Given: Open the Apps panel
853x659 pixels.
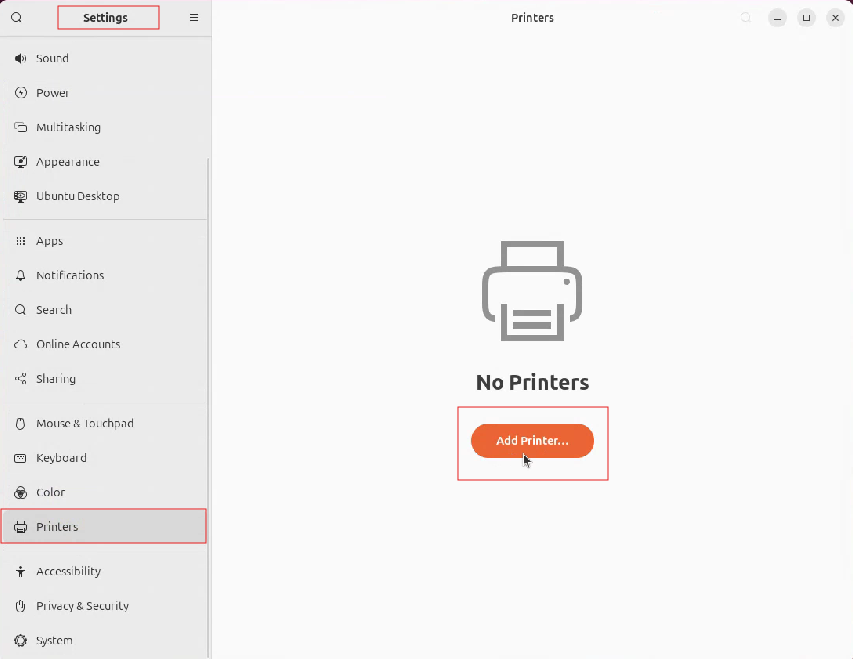Looking at the screenshot, I should [104, 241].
